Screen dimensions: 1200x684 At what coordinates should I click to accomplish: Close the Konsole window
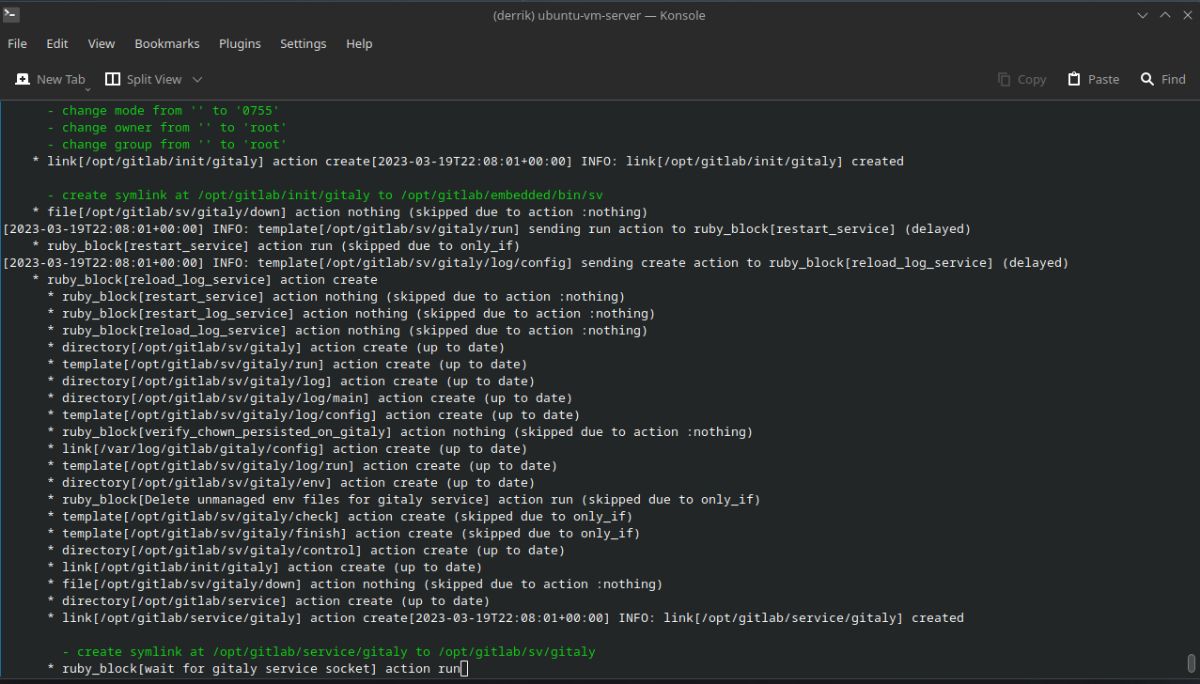tap(1187, 15)
